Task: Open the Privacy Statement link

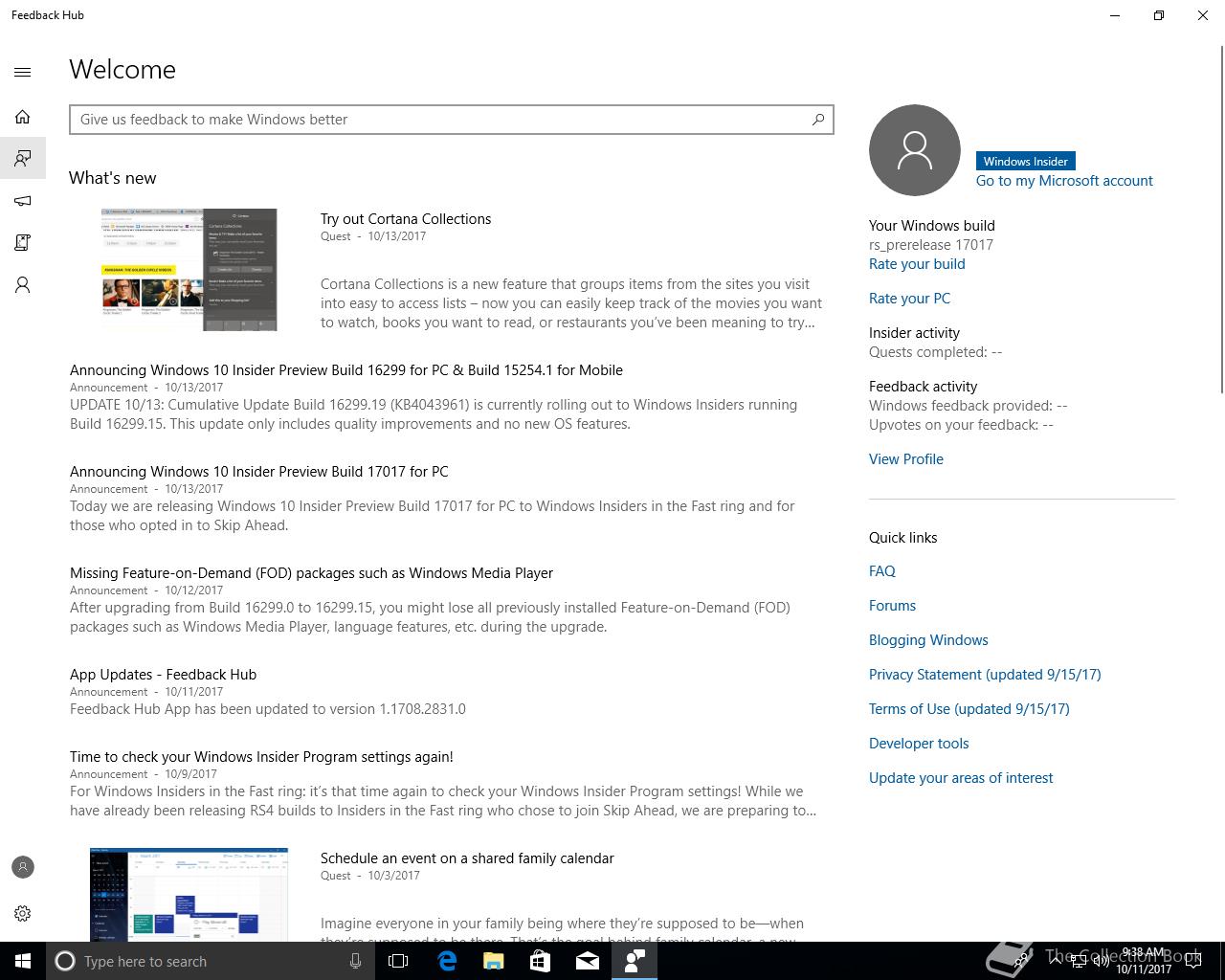Action: point(985,675)
